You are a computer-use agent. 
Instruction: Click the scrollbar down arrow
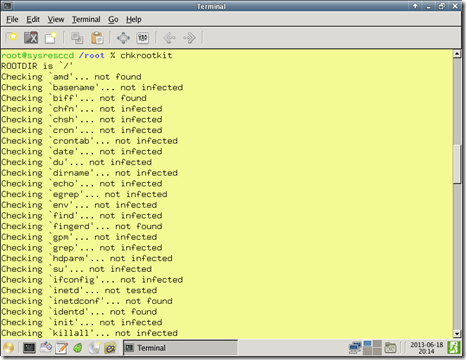pos(457,334)
